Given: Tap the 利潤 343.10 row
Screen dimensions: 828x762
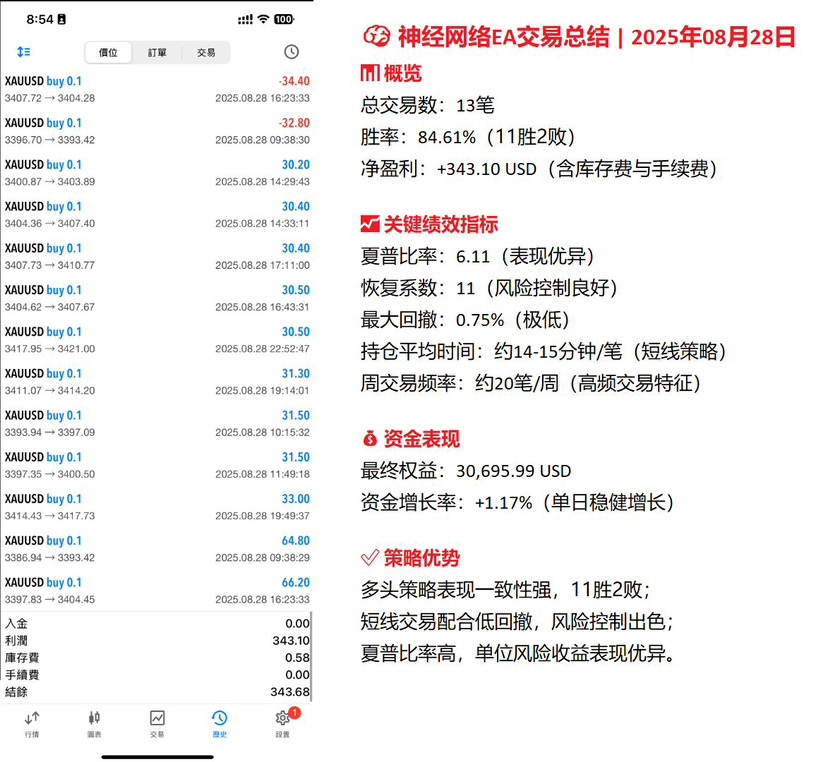Looking at the screenshot, I should pos(157,641).
